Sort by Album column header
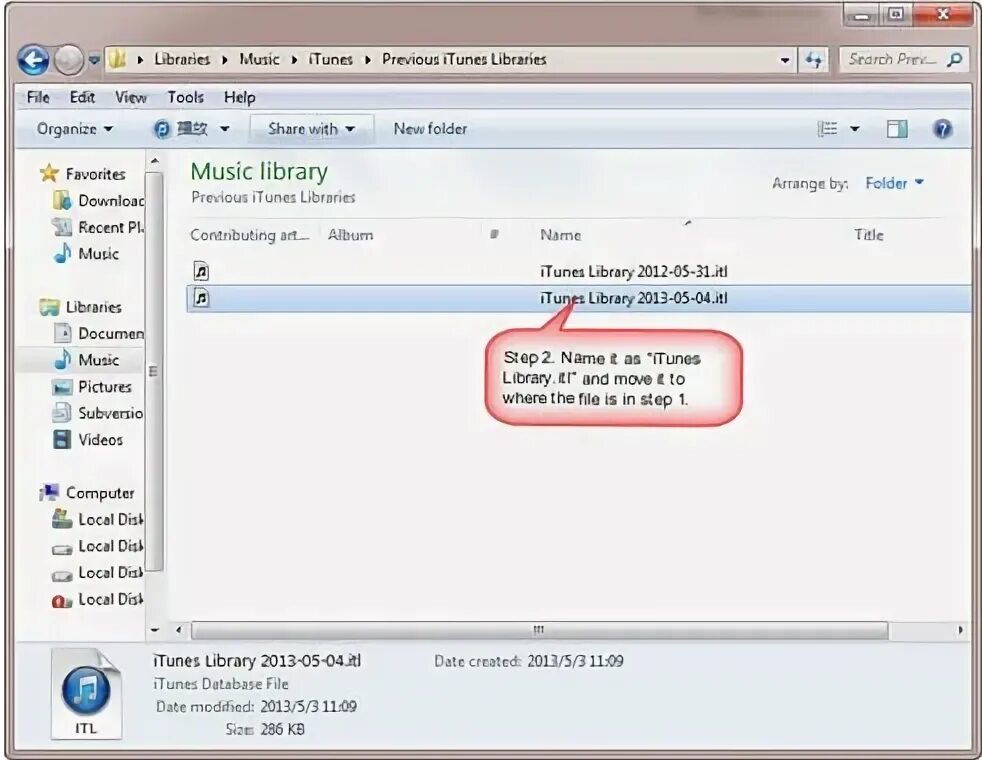982x760 pixels. click(350, 235)
